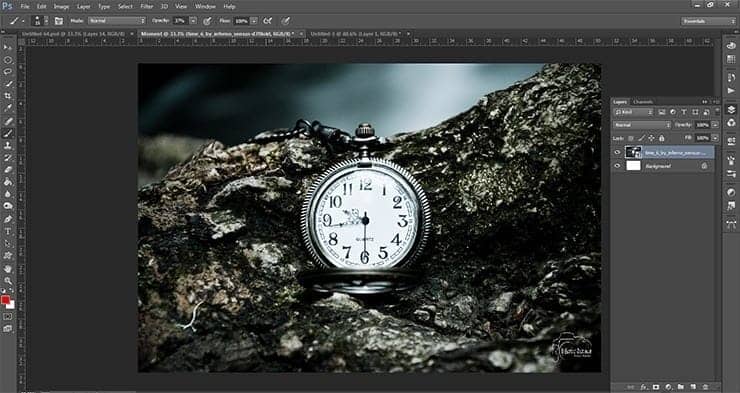Switch to the Channels tab

pyautogui.click(x=643, y=102)
